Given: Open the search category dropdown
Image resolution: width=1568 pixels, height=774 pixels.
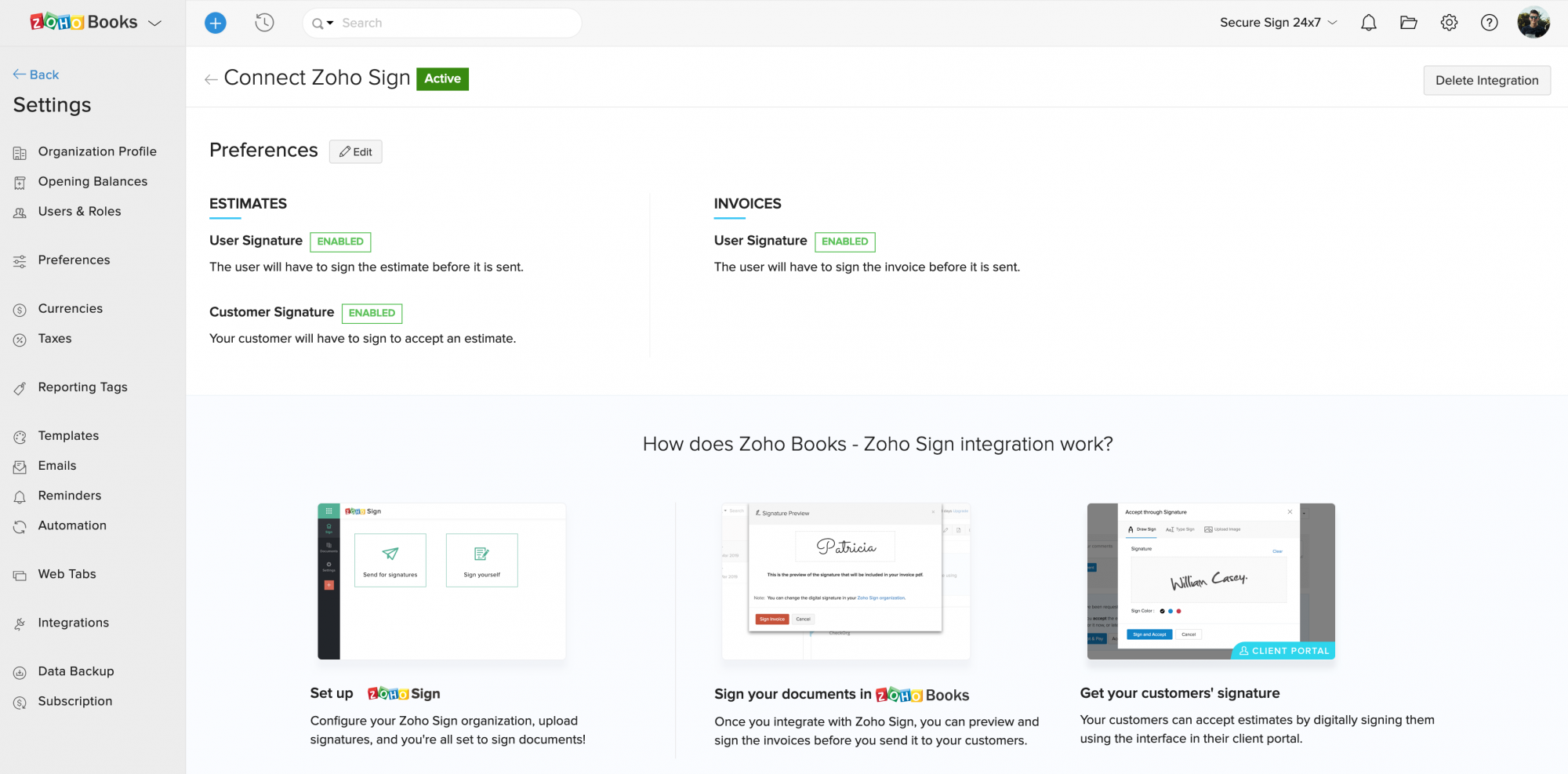Looking at the screenshot, I should click(x=330, y=23).
